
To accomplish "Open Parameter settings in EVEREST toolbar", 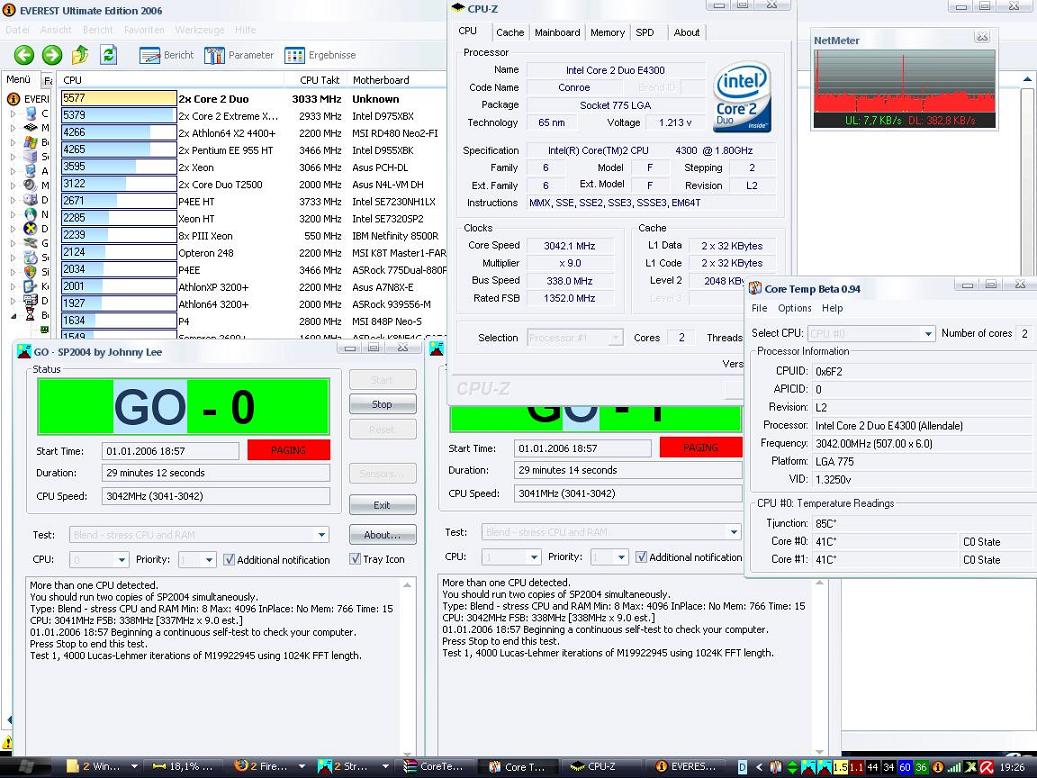I will (239, 56).
